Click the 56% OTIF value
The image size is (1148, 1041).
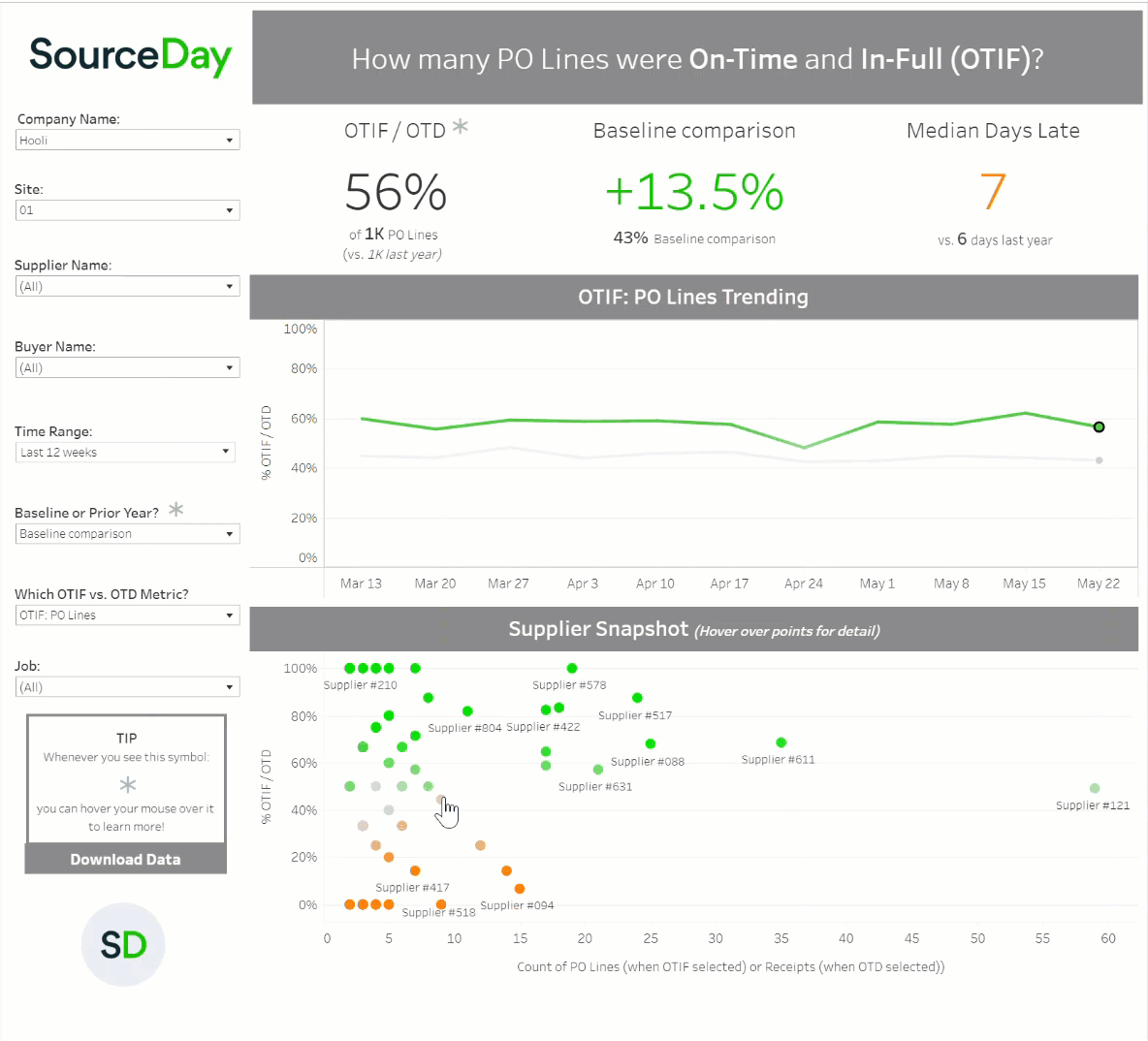coord(396,193)
